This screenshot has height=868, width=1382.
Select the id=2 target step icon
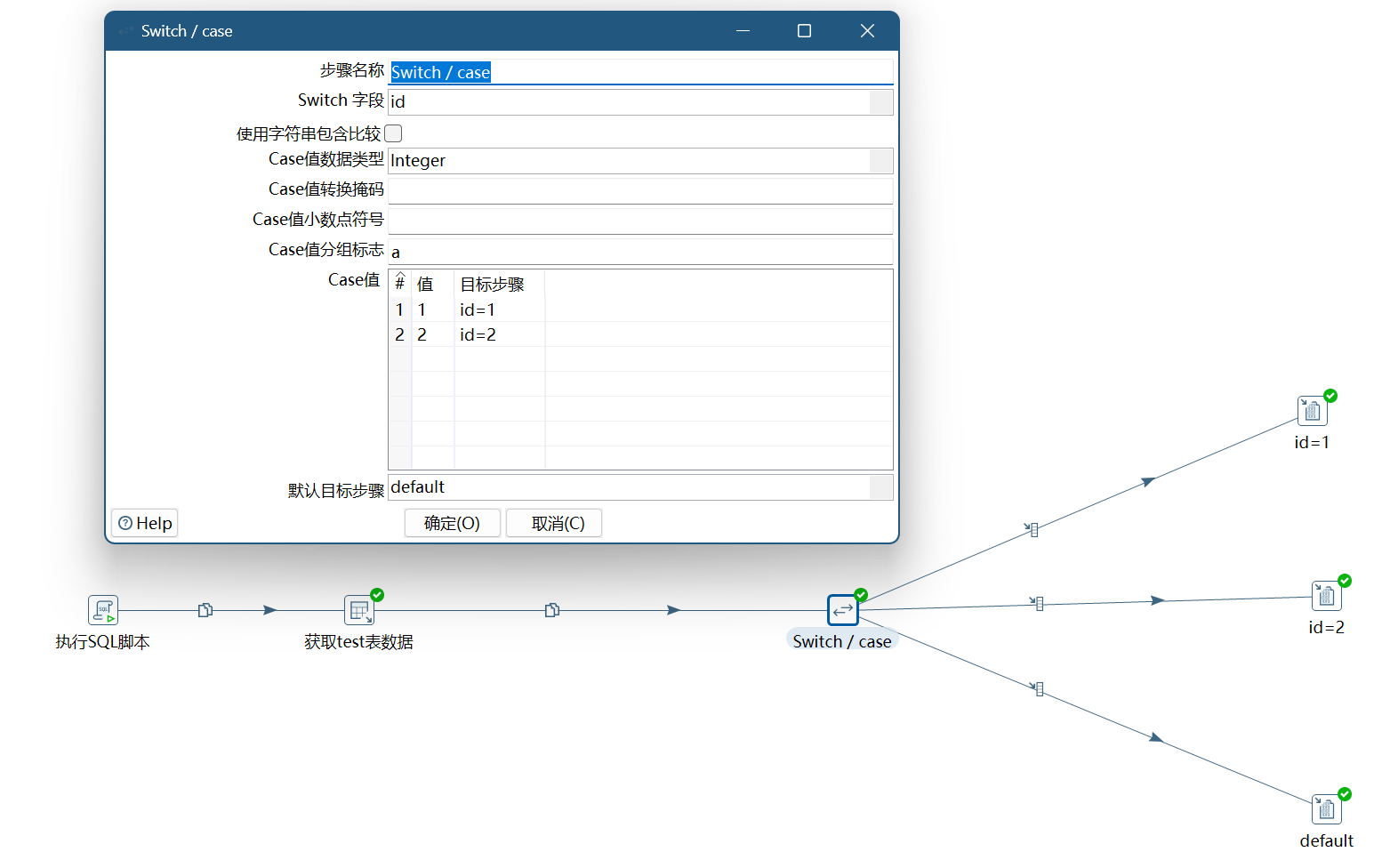(1326, 597)
